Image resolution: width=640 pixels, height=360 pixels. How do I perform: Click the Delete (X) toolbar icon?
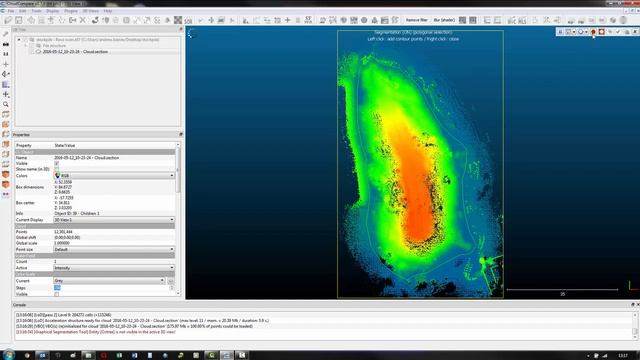(x=83, y=20)
